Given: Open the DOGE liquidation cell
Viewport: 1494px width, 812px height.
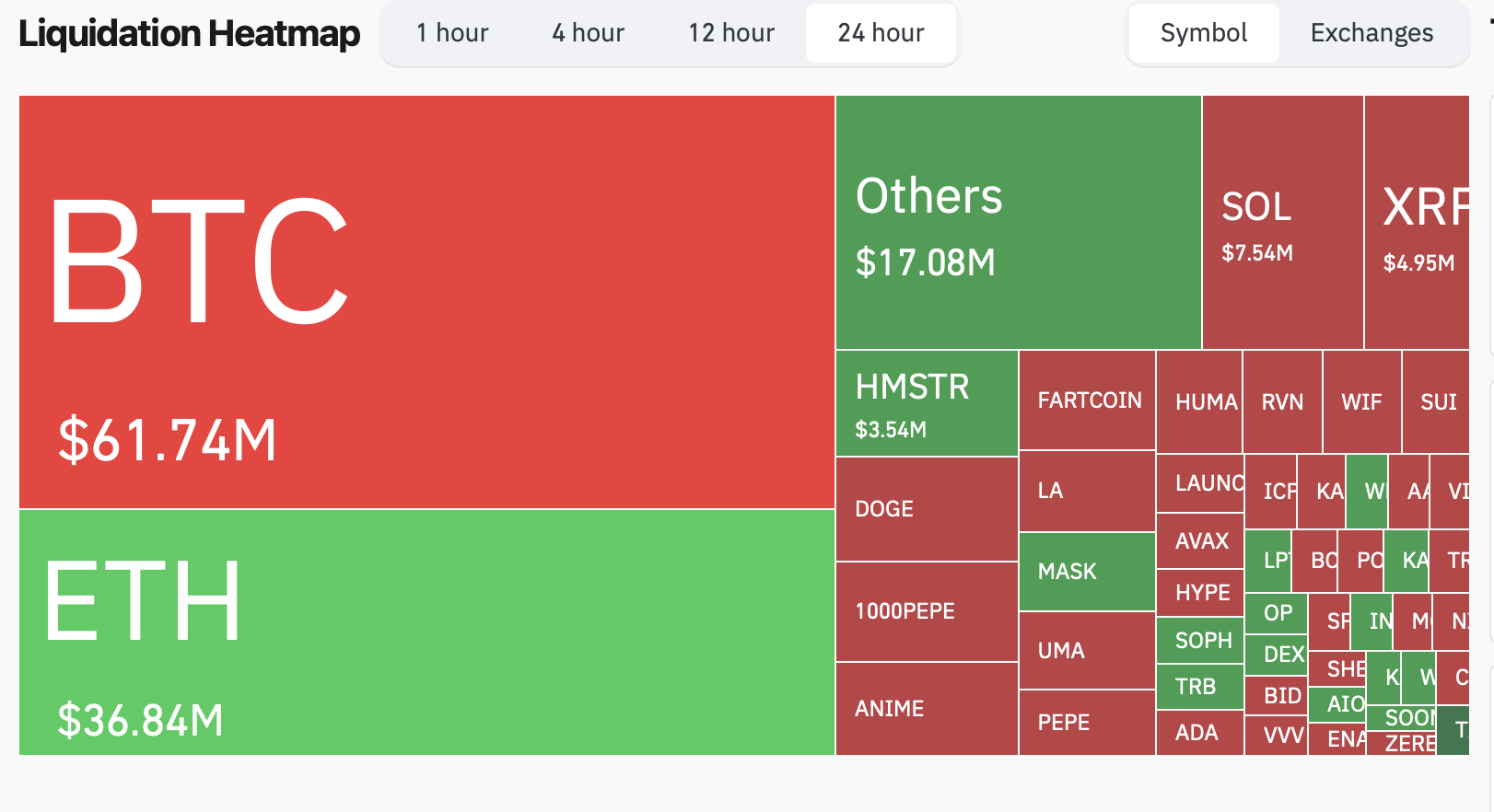Looking at the screenshot, I should click(x=927, y=509).
